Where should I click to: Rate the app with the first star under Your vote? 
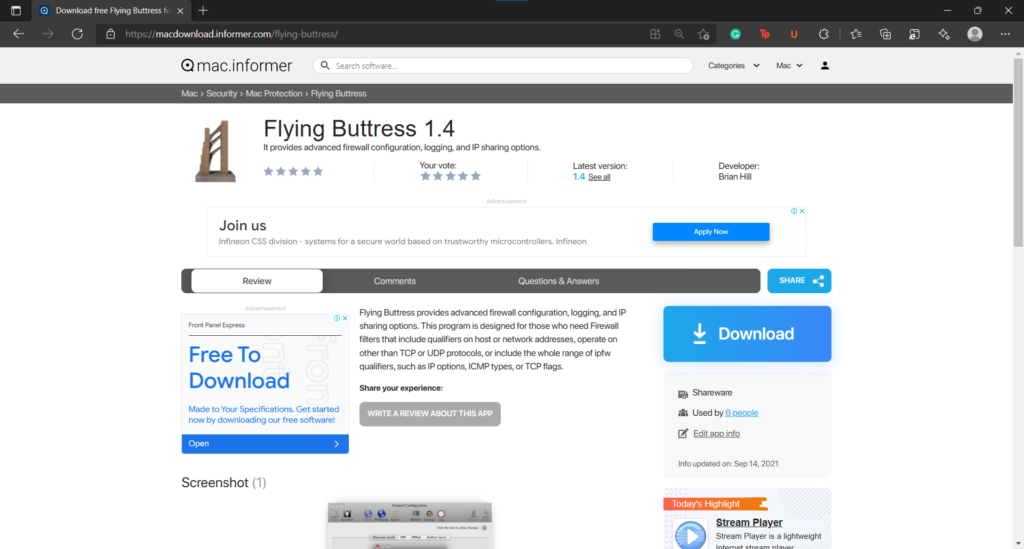[x=425, y=176]
